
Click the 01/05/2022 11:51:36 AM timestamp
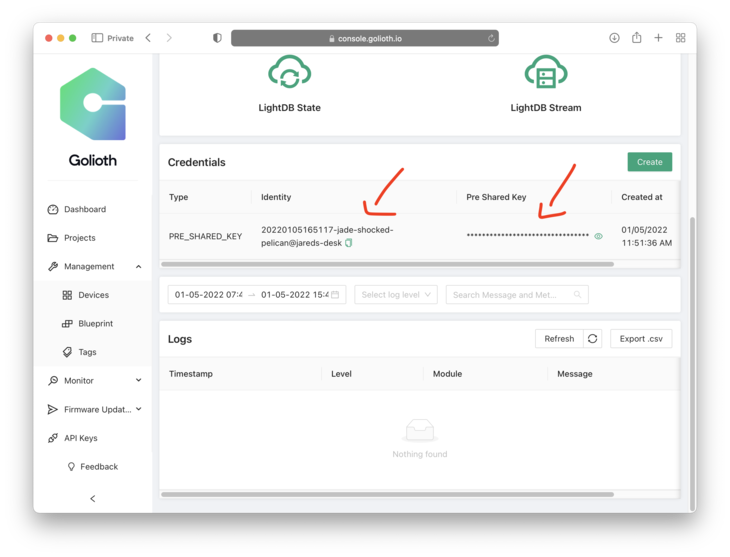tap(646, 236)
